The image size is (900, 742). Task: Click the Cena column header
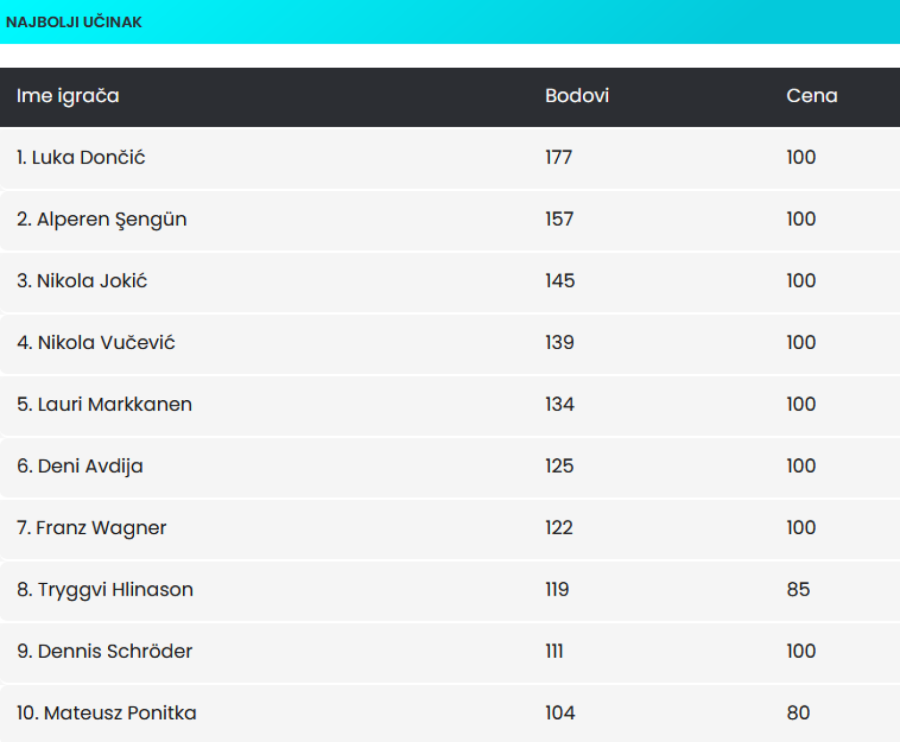[812, 96]
